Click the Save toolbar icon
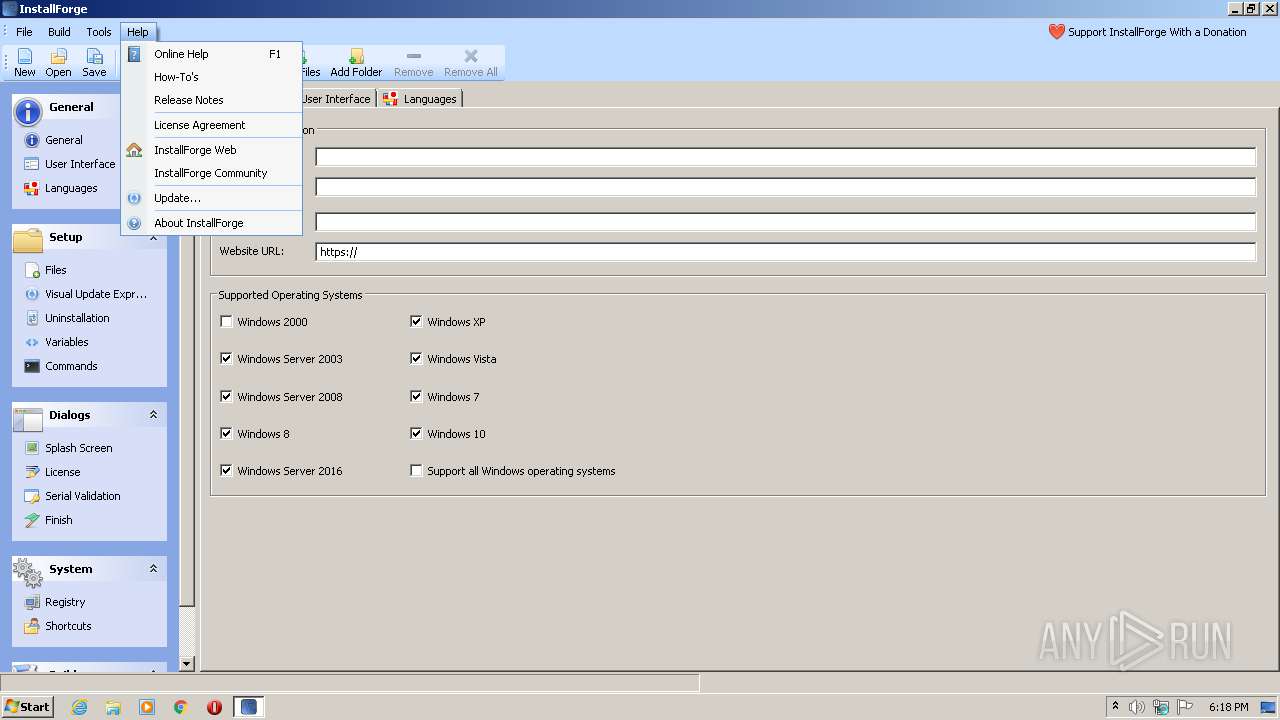 pos(94,63)
